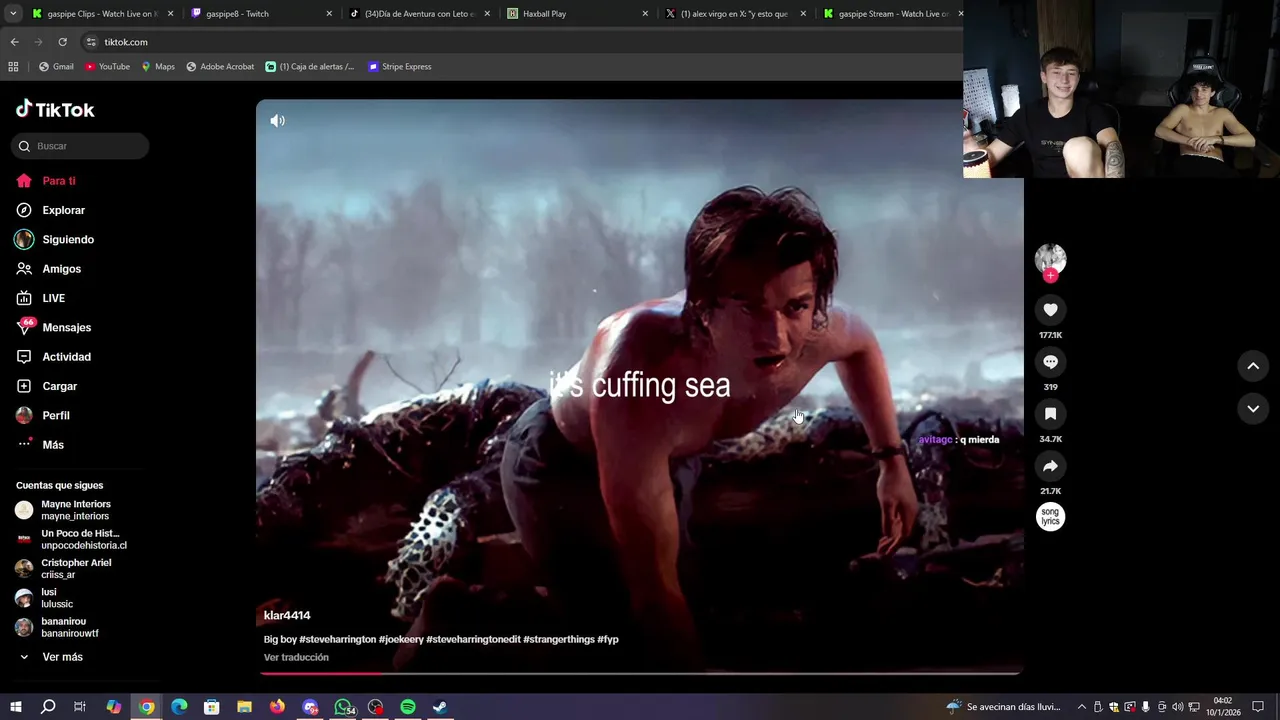Screen dimensions: 1280x720
Task: Seek on the video progress bar
Action: 640,673
